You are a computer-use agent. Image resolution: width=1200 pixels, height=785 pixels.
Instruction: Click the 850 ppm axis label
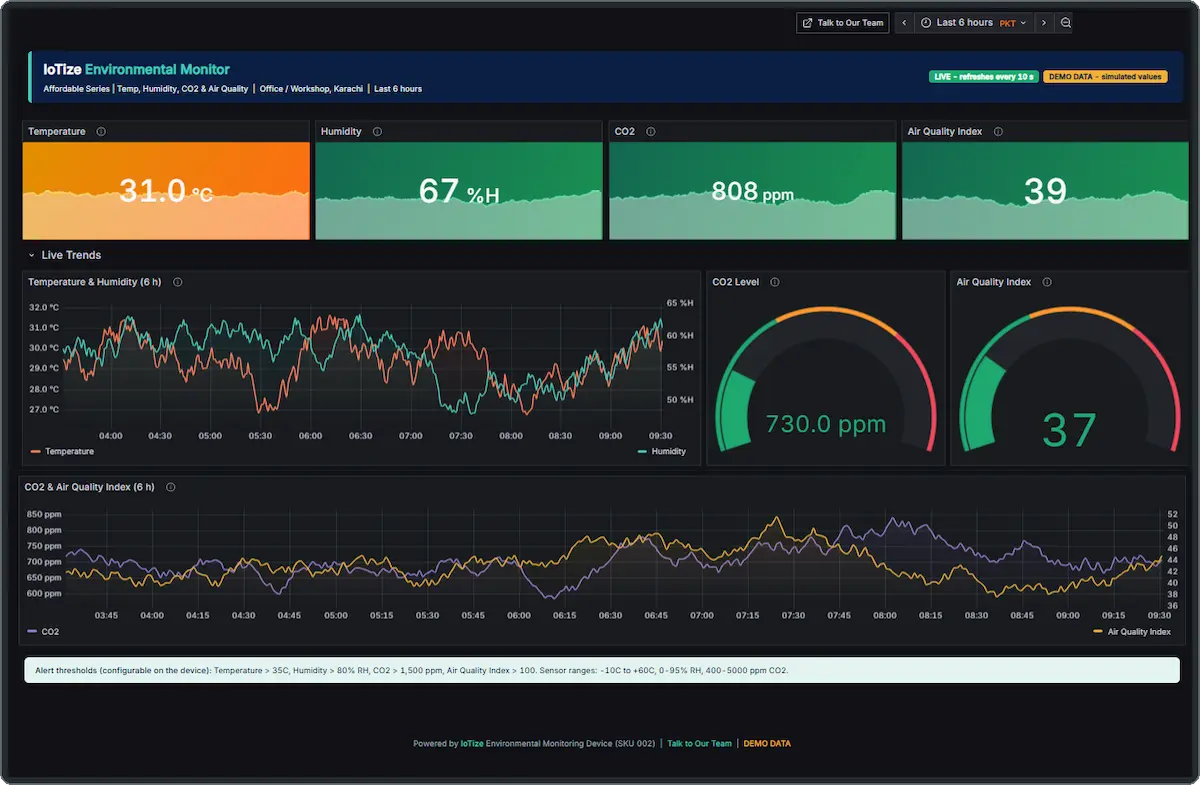pyautogui.click(x=44, y=514)
